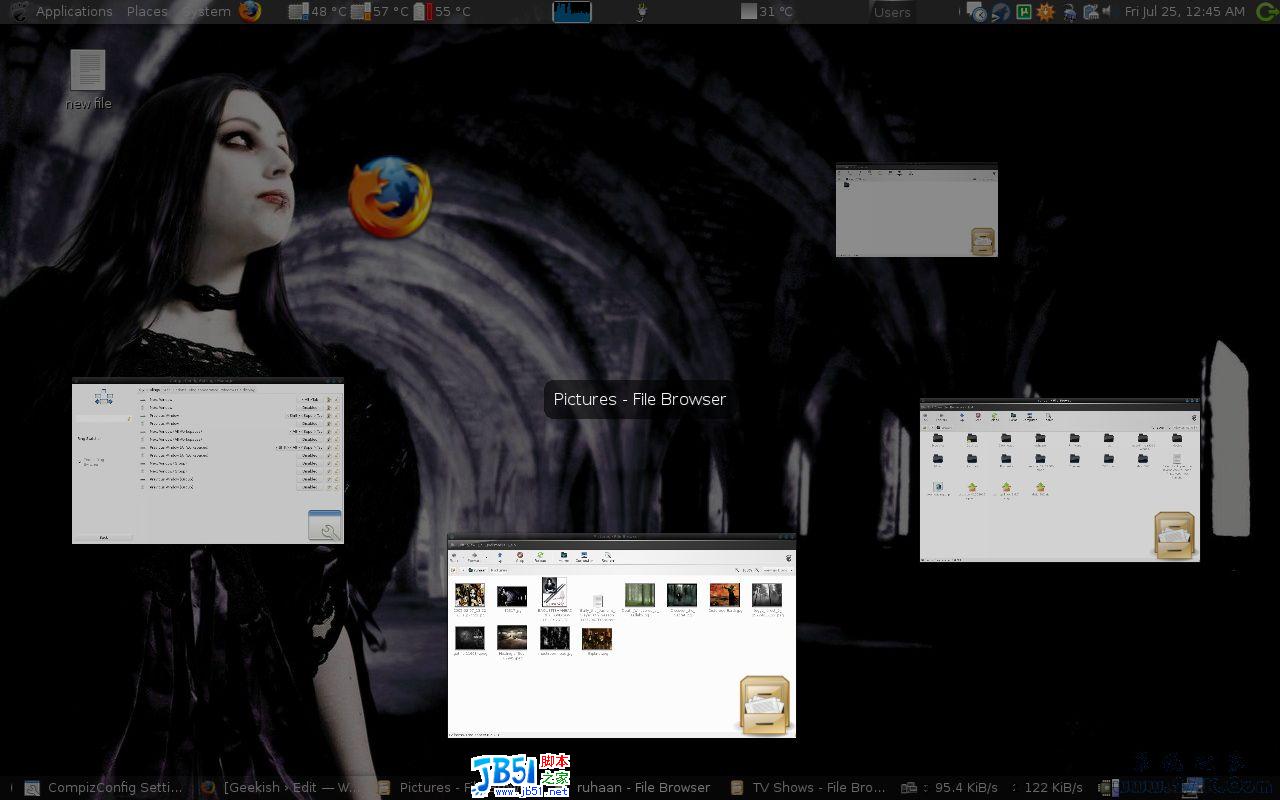Open the clock showing Fri Jul 25
Viewport: 1280px width, 800px height.
click(1184, 12)
